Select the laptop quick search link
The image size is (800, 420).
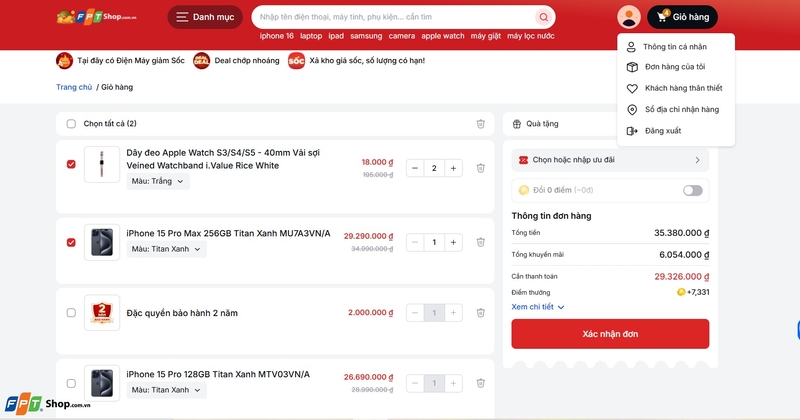click(311, 36)
